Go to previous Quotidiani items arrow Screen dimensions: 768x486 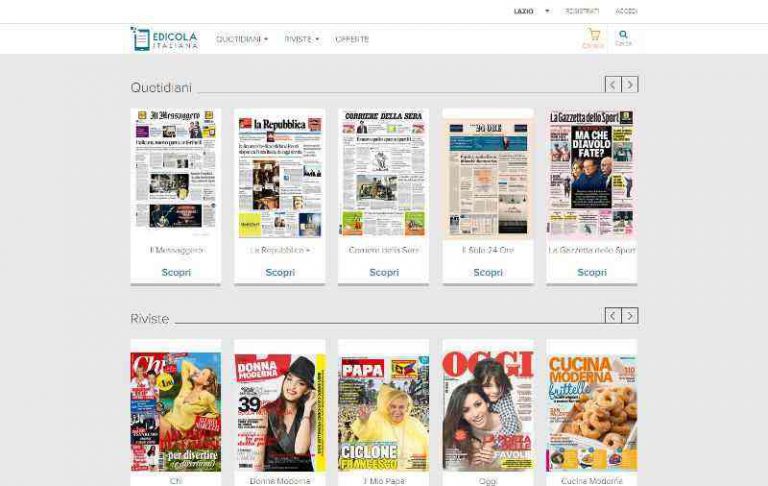point(613,85)
